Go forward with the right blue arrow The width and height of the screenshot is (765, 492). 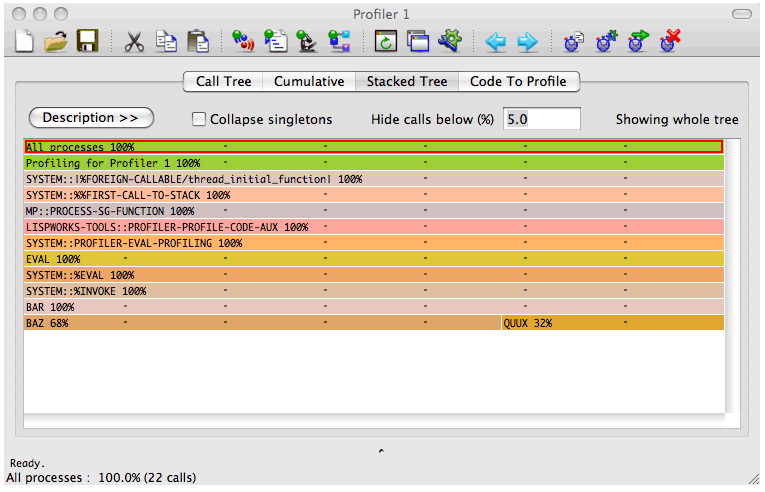click(x=527, y=42)
